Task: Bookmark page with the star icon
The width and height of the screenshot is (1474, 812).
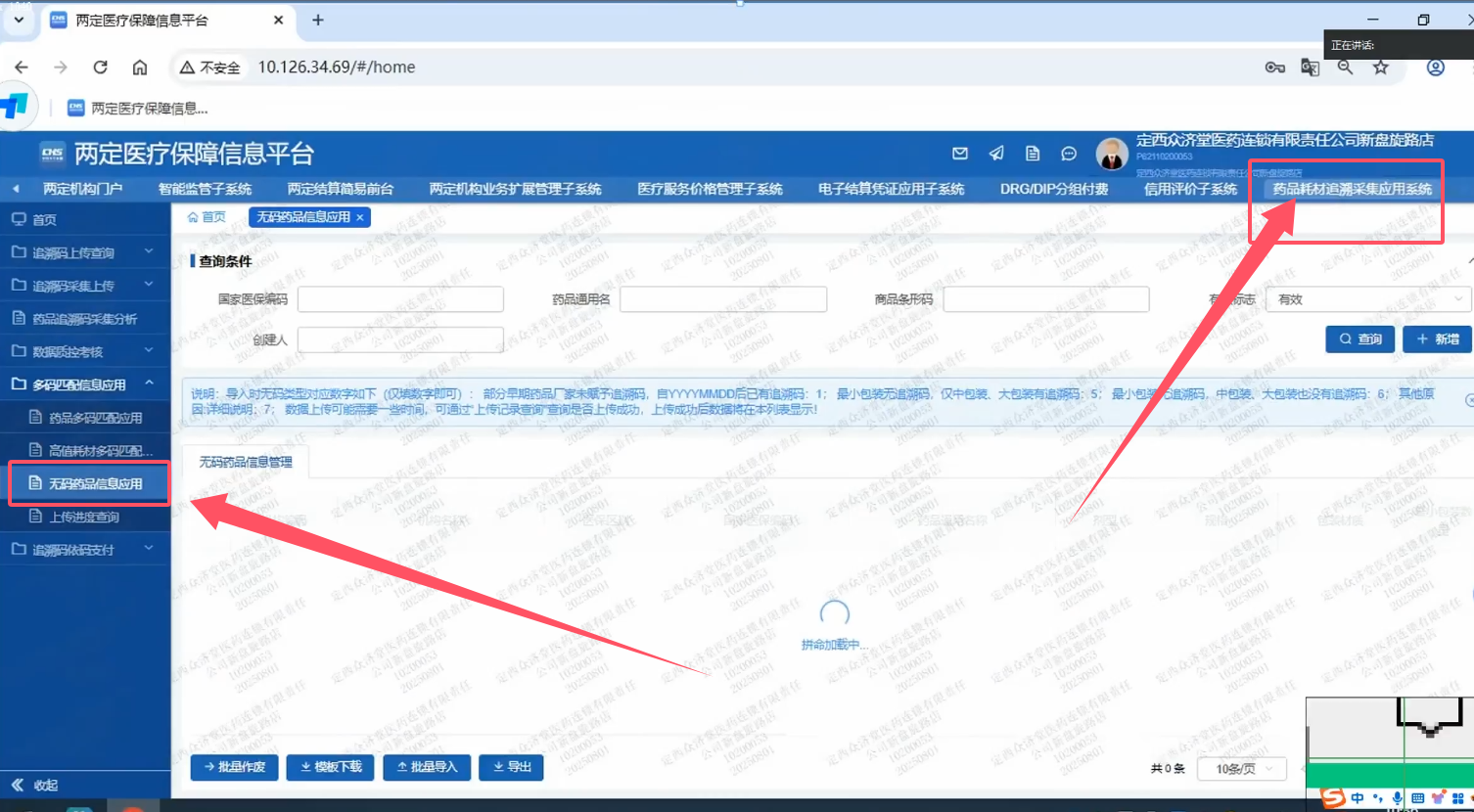Action: pyautogui.click(x=1380, y=68)
